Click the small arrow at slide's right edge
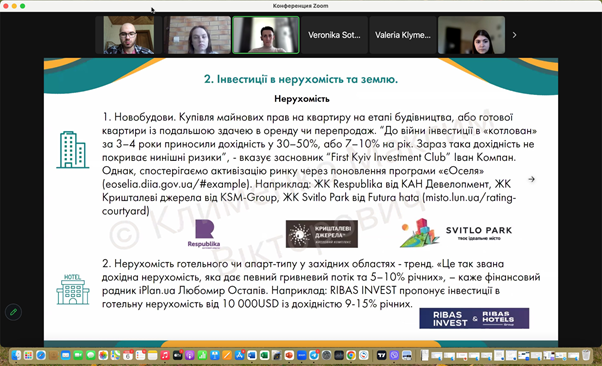This screenshot has width=602, height=366. [x=531, y=179]
